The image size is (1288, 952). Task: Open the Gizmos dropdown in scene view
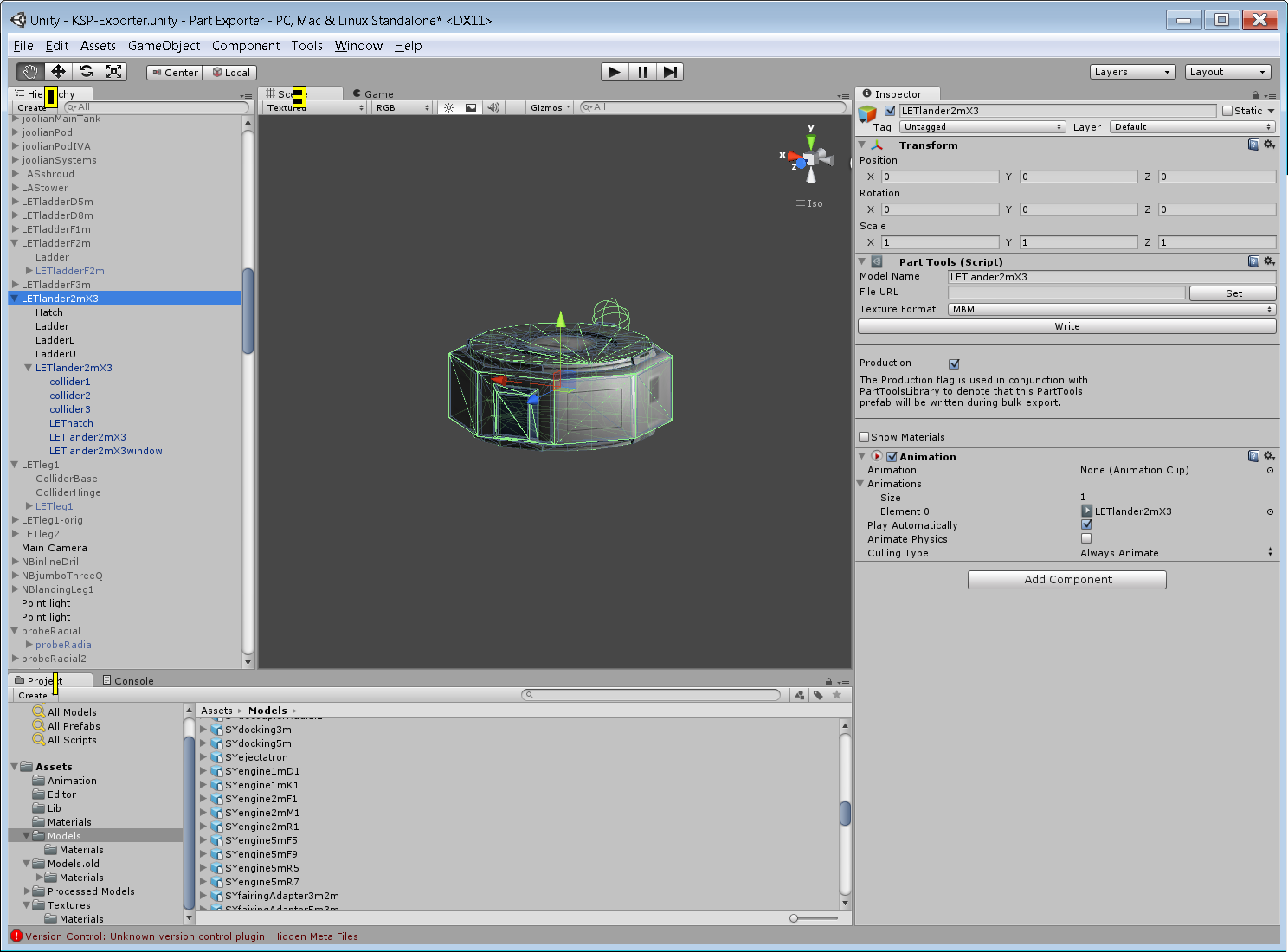click(x=551, y=107)
